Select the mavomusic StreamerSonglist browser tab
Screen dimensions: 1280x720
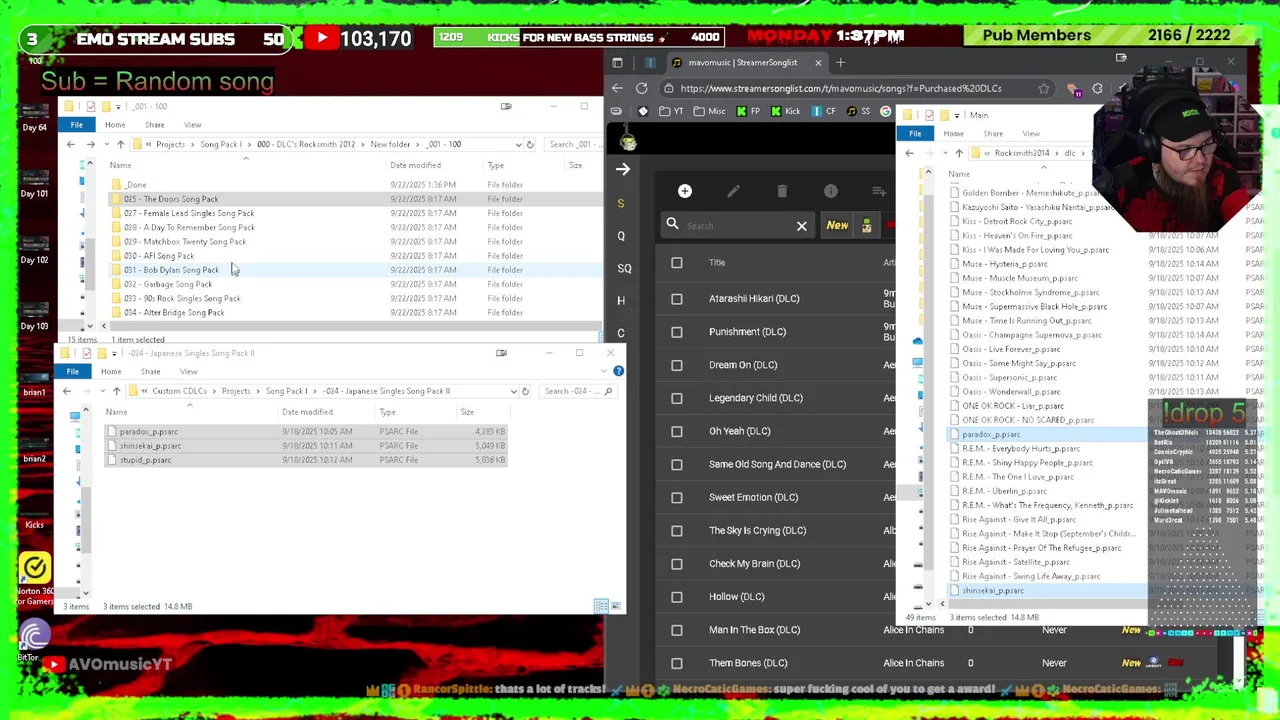point(742,63)
